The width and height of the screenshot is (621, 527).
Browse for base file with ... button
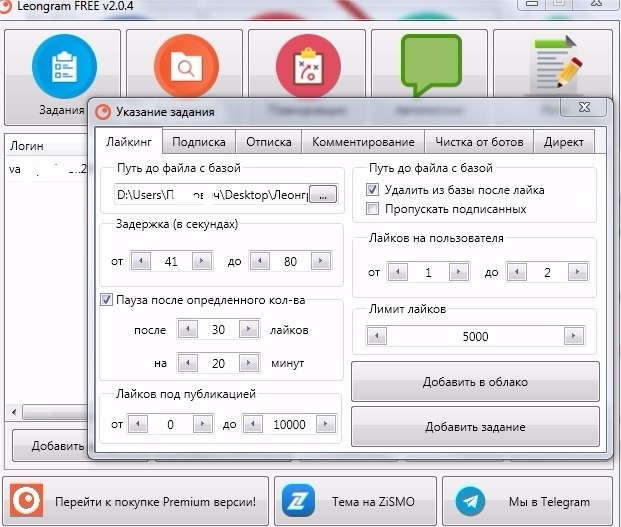point(323,195)
